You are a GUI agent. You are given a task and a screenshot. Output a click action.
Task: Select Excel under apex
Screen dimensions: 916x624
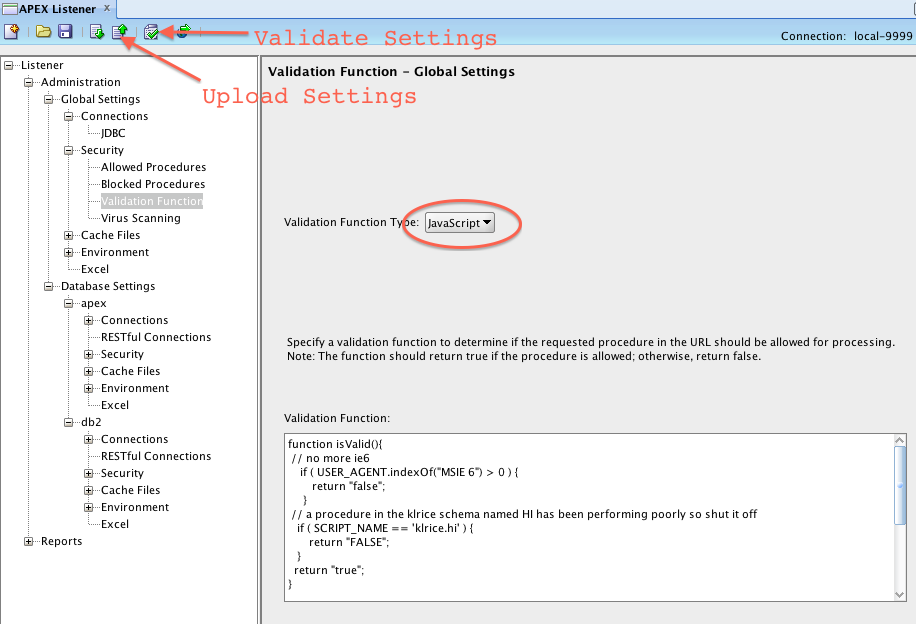click(114, 405)
